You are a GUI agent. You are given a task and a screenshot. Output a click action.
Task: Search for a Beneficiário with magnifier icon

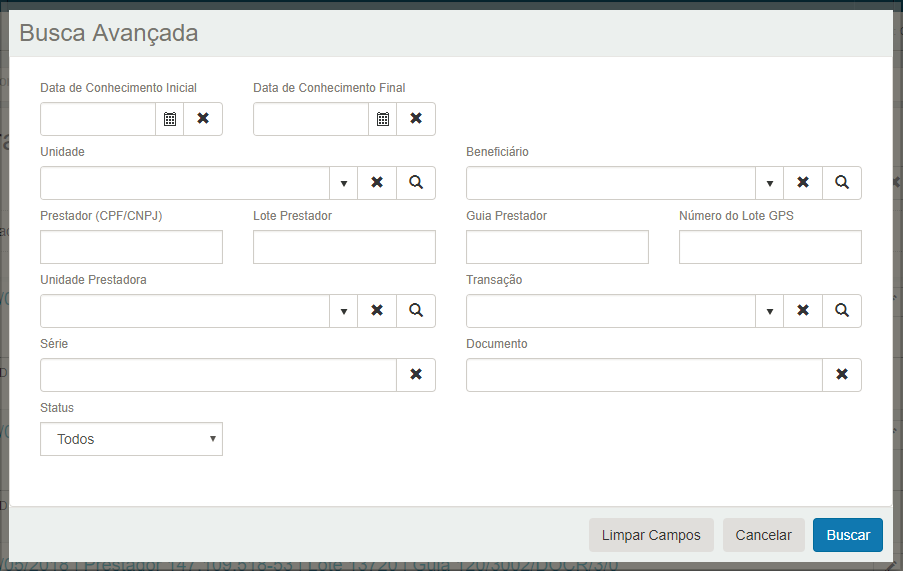(842, 183)
